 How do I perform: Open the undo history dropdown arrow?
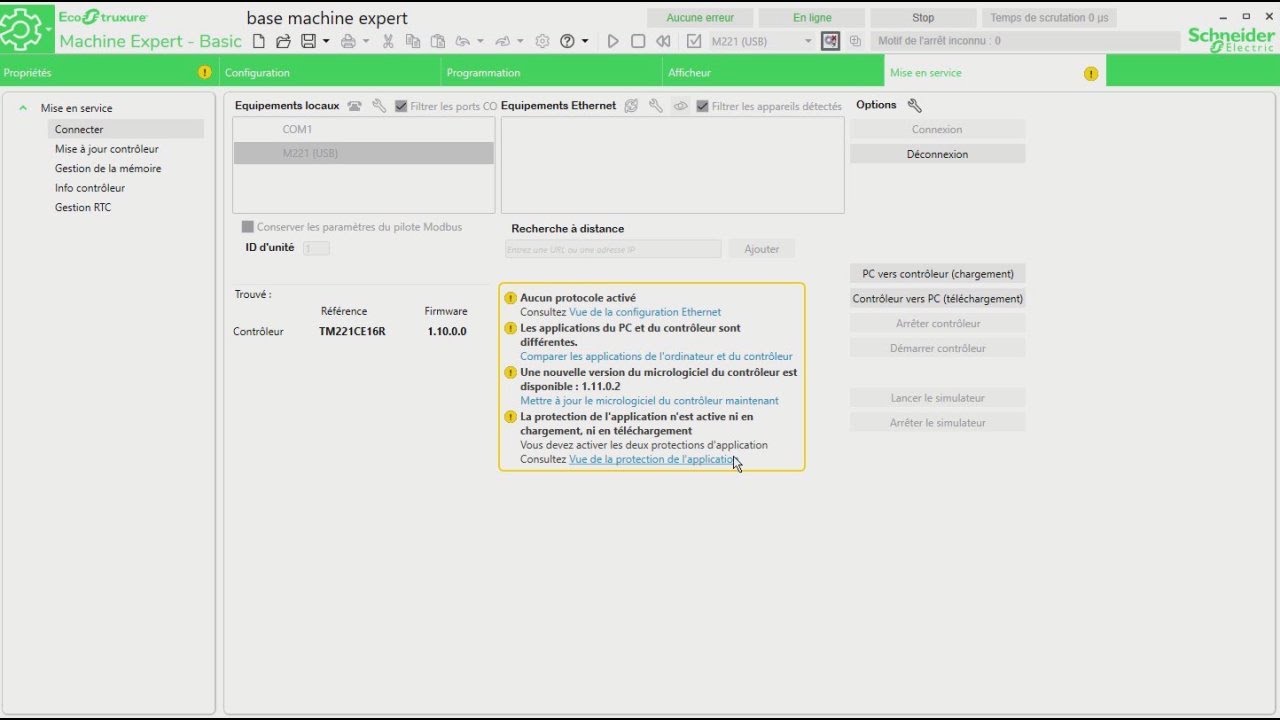(x=480, y=41)
